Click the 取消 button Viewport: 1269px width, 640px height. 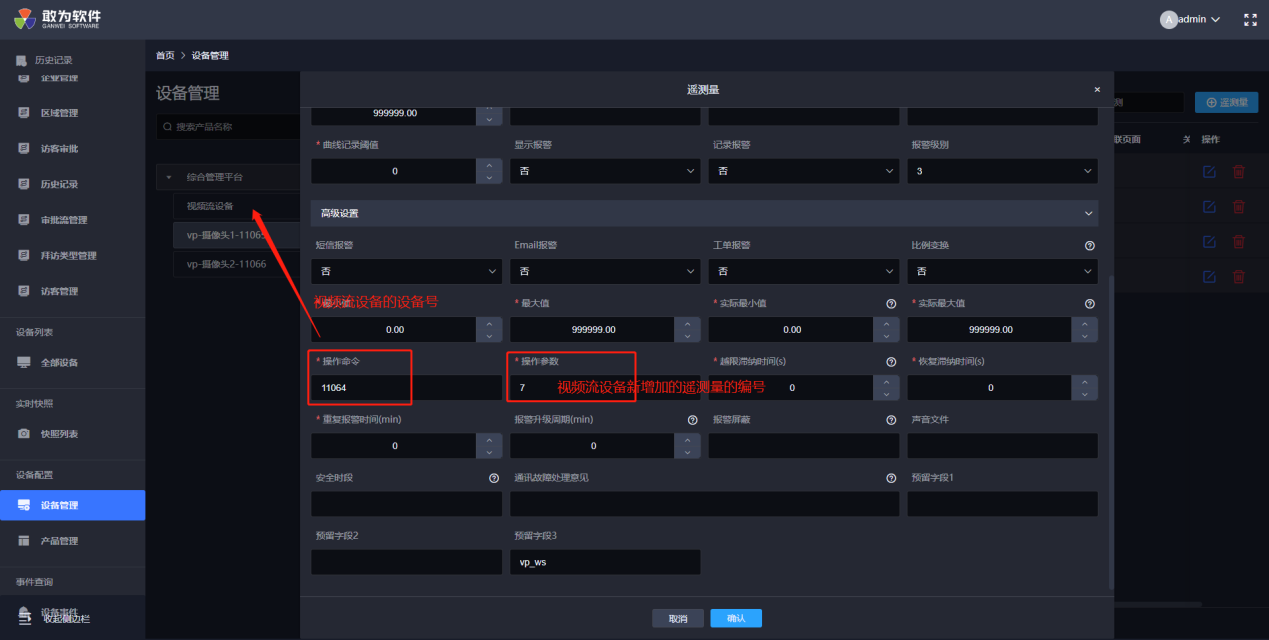point(678,619)
